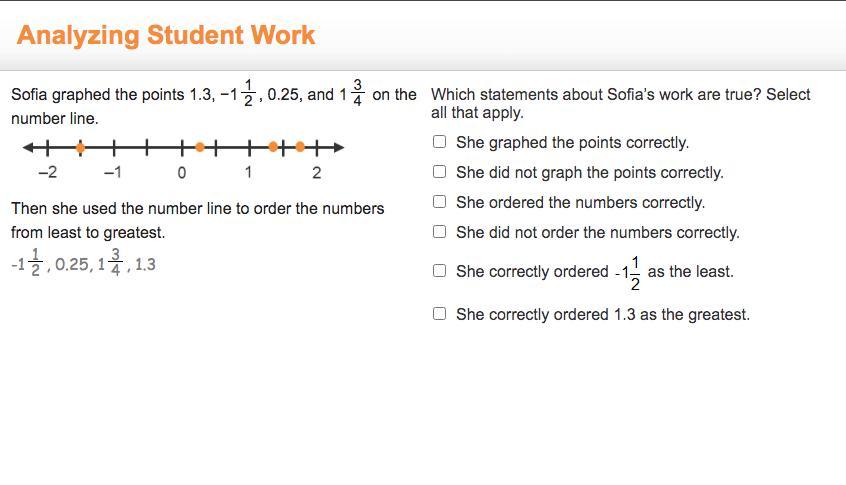
Task: Select '1.3 as the greatest' checkbox
Action: (x=440, y=313)
